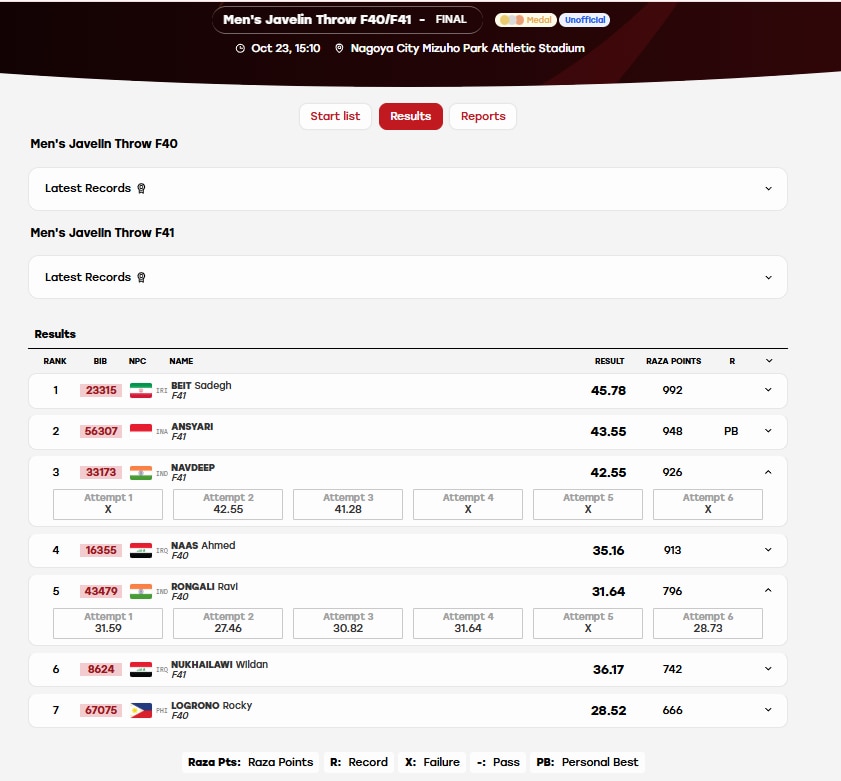Select NAVDEEP Attempt 2 box 42.55
The width and height of the screenshot is (841, 781).
click(x=228, y=504)
